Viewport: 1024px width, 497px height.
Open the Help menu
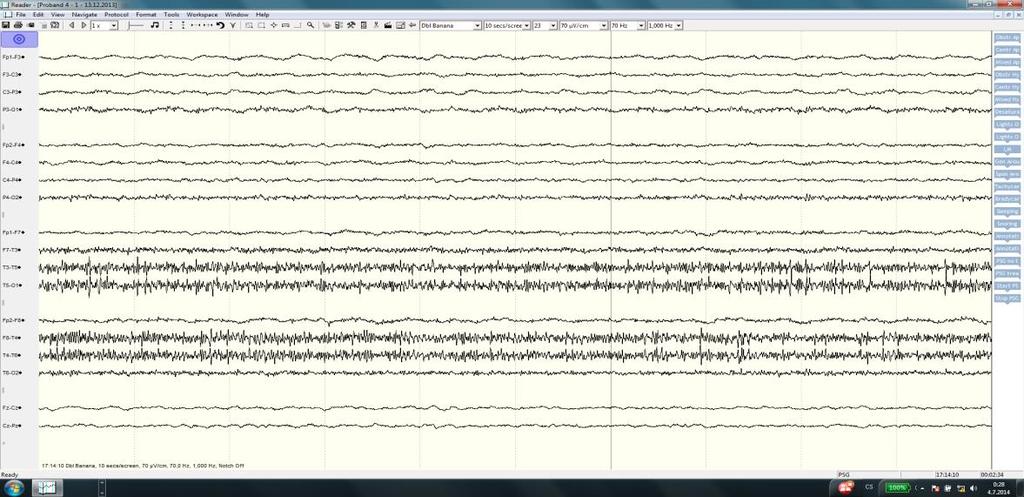click(262, 14)
